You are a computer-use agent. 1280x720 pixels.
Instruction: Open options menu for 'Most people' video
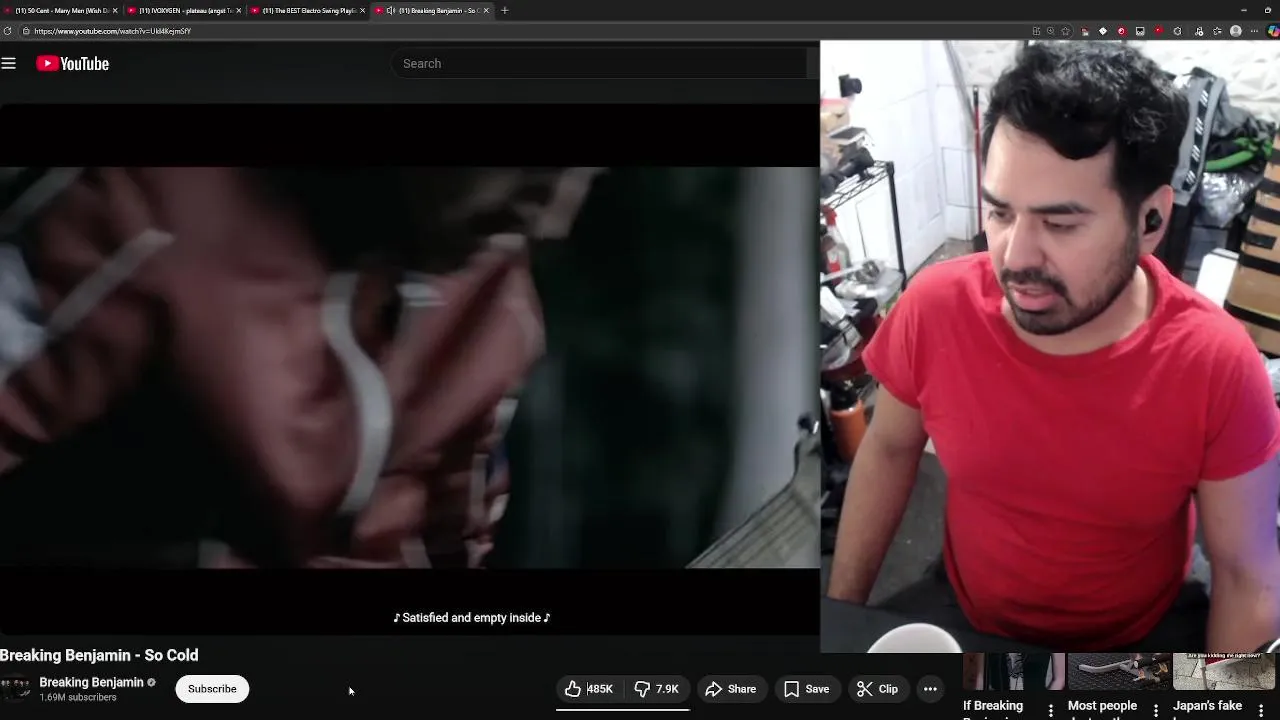pos(1156,710)
